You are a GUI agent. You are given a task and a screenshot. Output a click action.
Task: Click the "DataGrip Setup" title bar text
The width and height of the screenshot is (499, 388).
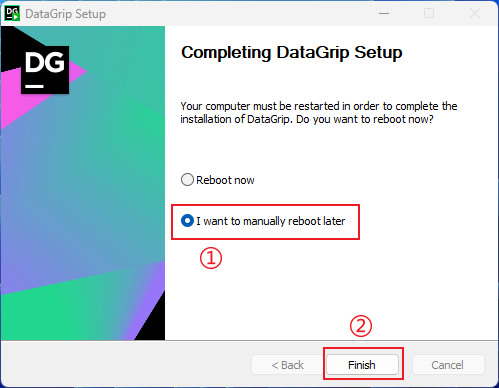tap(66, 14)
